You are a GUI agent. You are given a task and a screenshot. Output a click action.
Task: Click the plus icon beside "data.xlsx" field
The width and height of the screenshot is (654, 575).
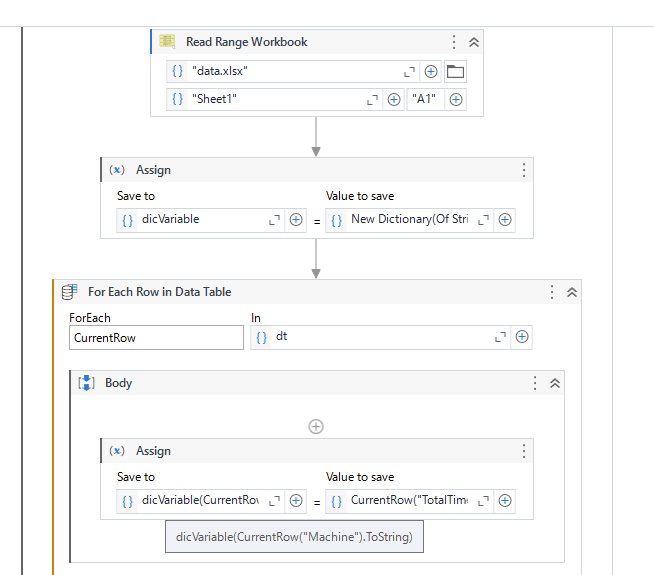431,72
